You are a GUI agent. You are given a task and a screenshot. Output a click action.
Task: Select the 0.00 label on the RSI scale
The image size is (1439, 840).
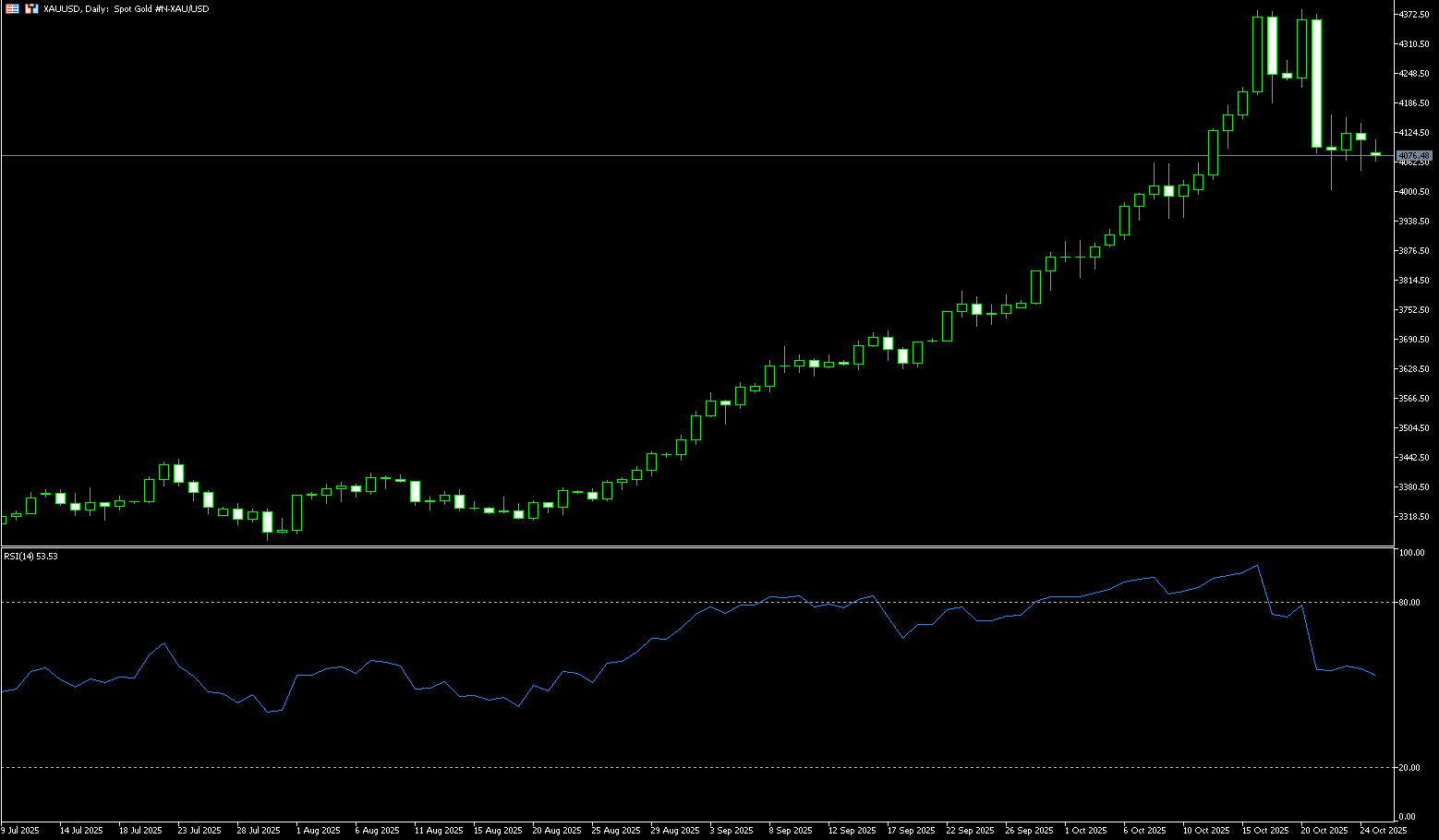coord(1407,817)
